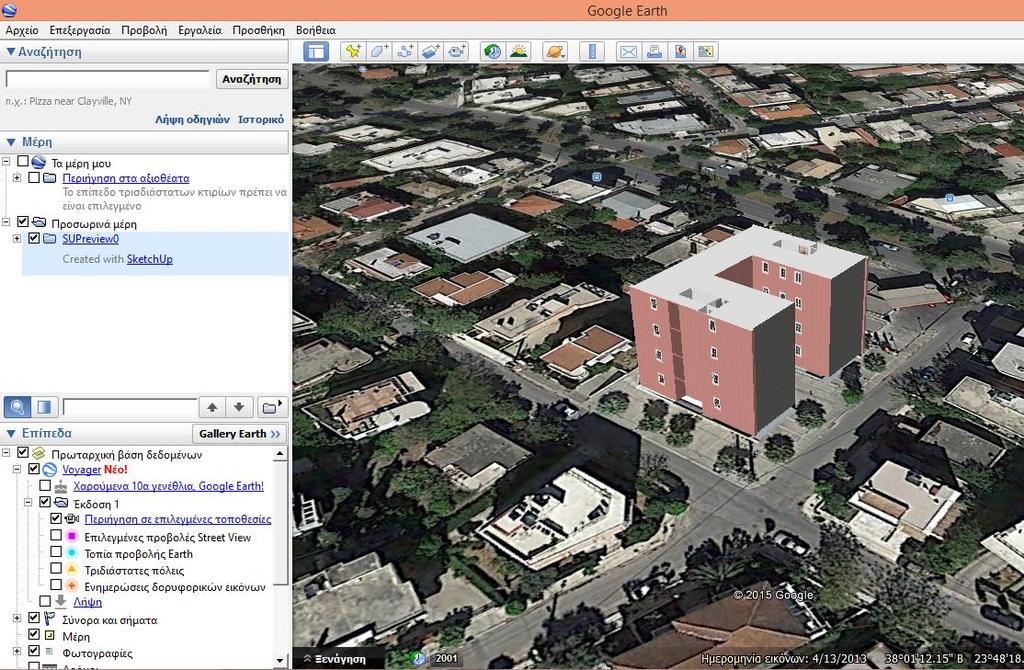Expand the SUPreview0 tree node

(17, 239)
